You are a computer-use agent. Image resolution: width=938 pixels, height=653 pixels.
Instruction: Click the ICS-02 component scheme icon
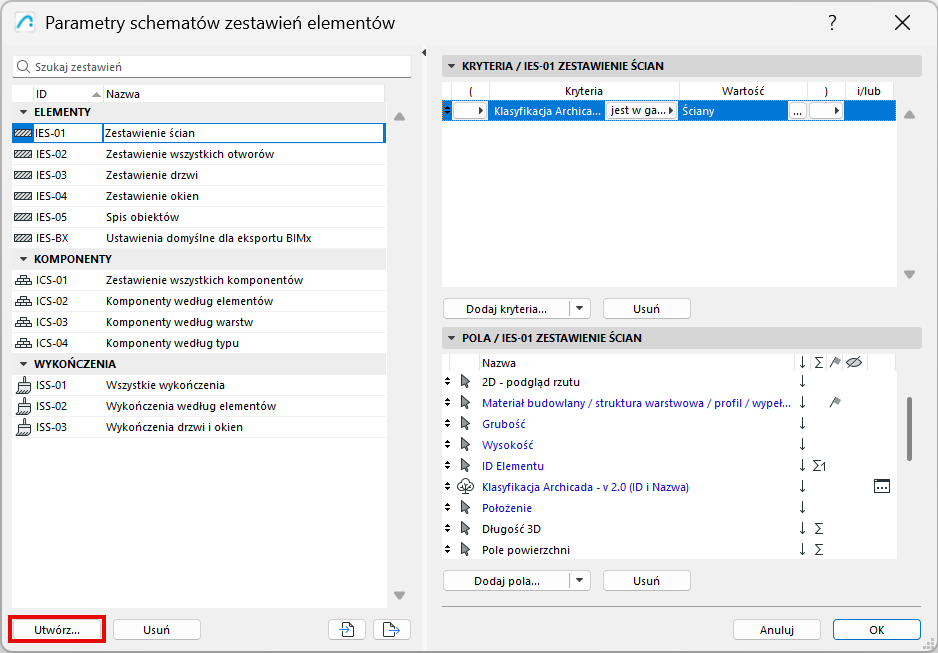pyautogui.click(x=23, y=301)
